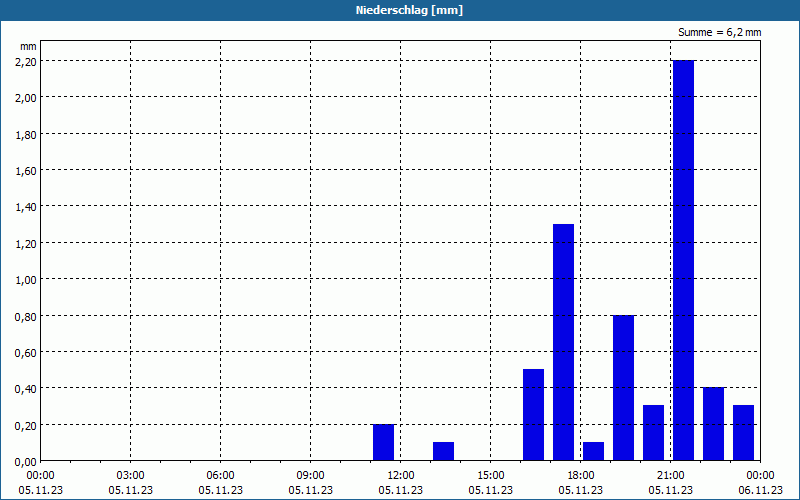Screen dimensions: 800x500
Task: Select the 00:00 05.11.23 x-axis label
Action: tap(40, 483)
